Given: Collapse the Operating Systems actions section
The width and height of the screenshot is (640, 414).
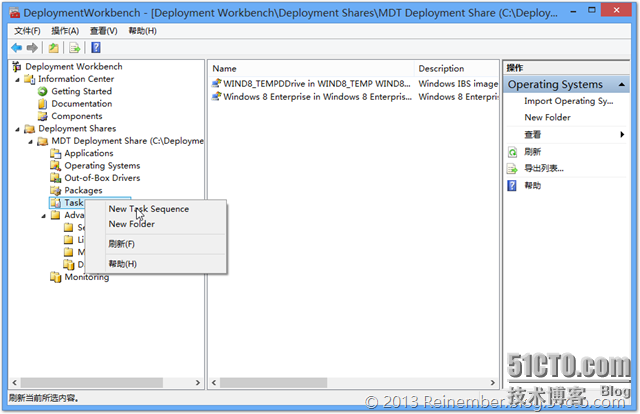Looking at the screenshot, I should tap(622, 85).
